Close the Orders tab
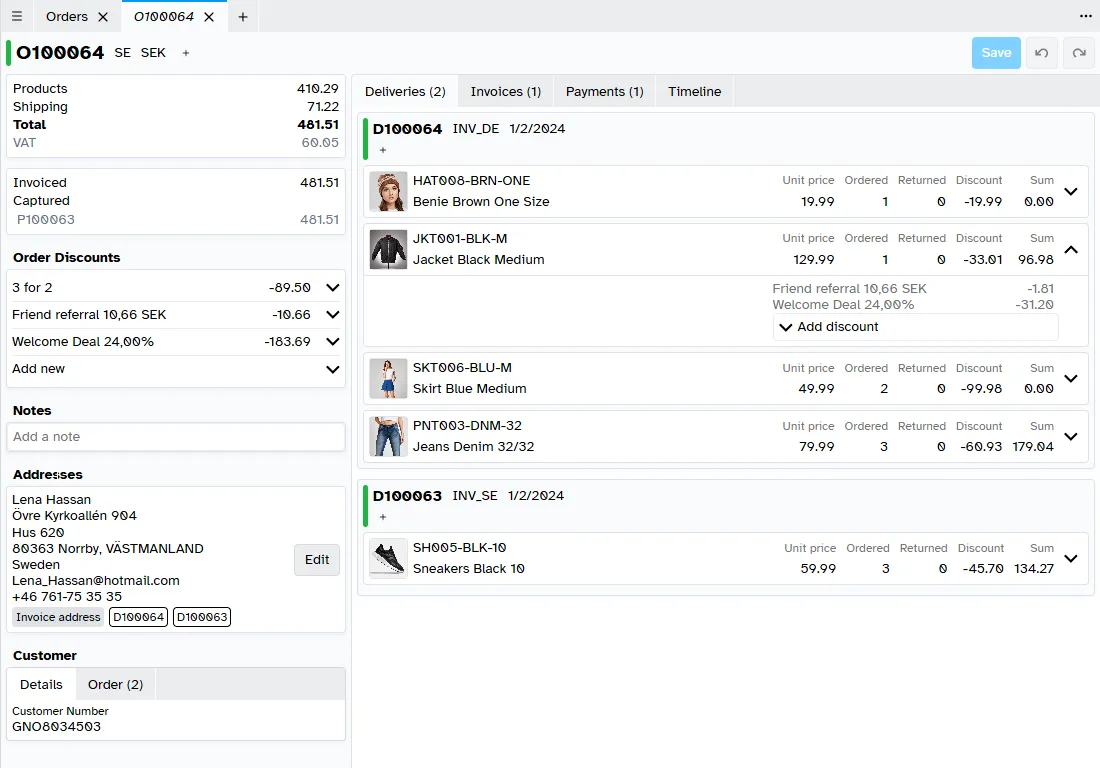The height and width of the screenshot is (768, 1100). click(x=103, y=17)
